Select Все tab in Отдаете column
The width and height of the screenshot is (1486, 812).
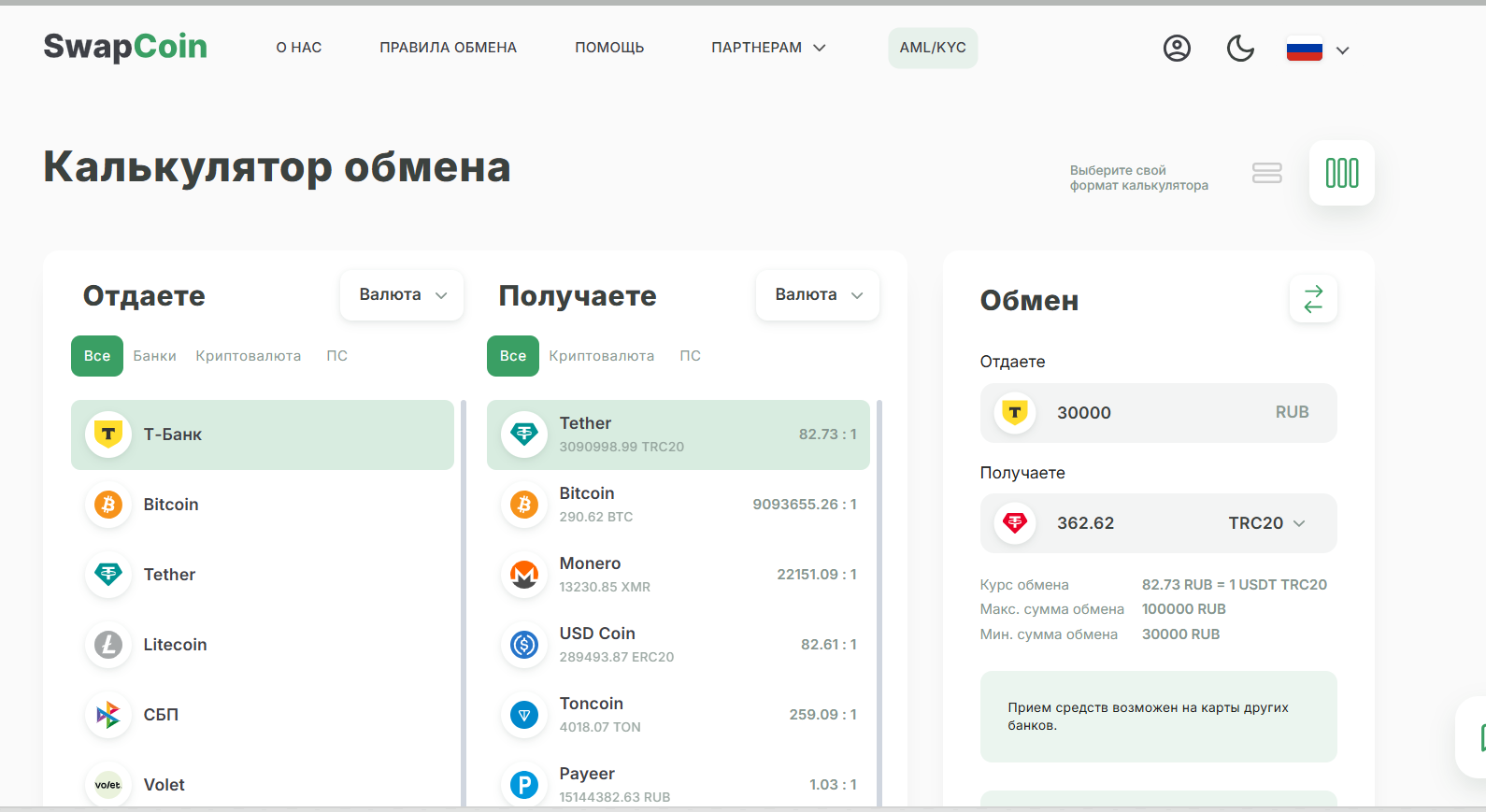(x=97, y=356)
